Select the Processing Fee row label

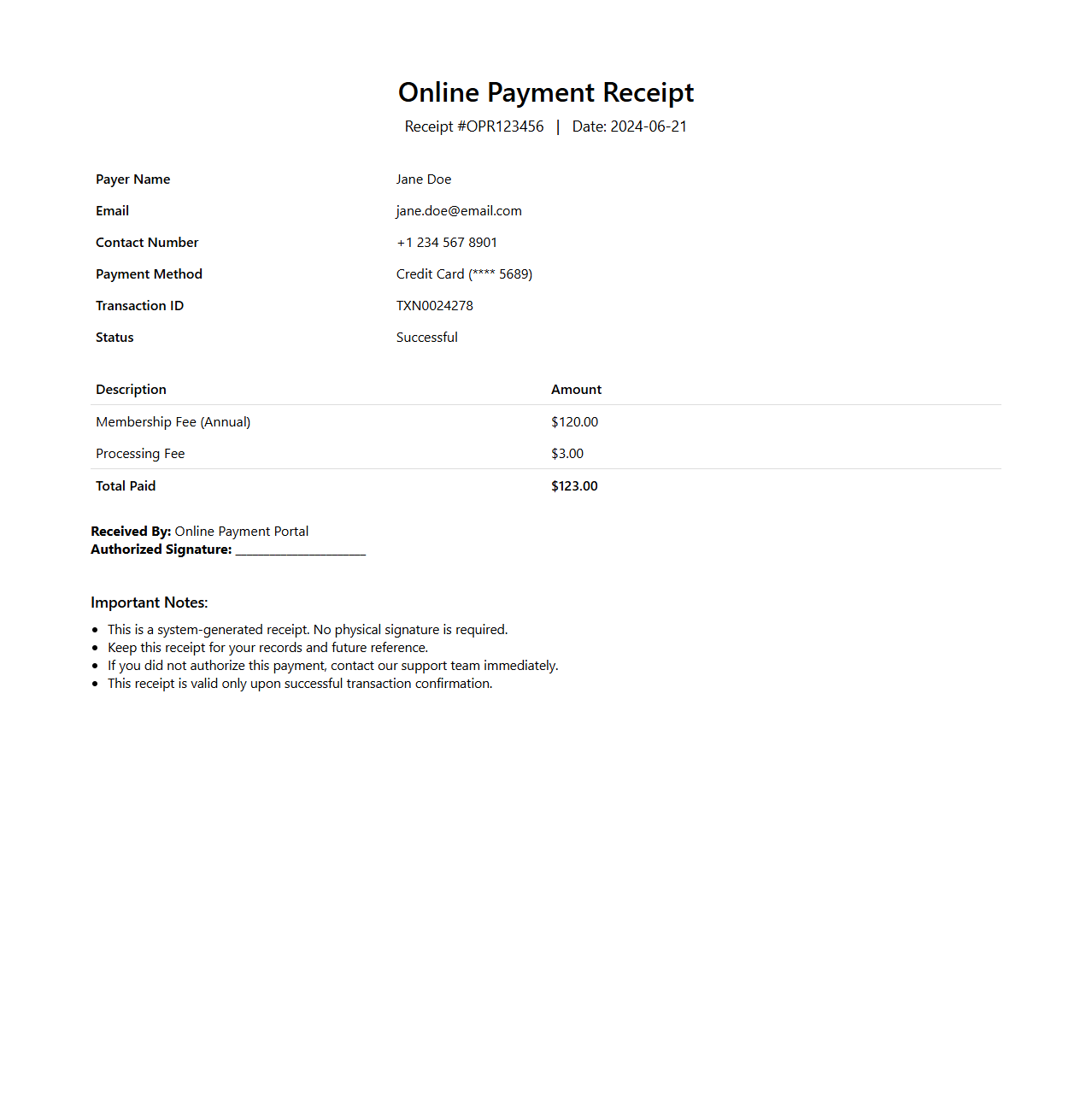click(x=140, y=454)
